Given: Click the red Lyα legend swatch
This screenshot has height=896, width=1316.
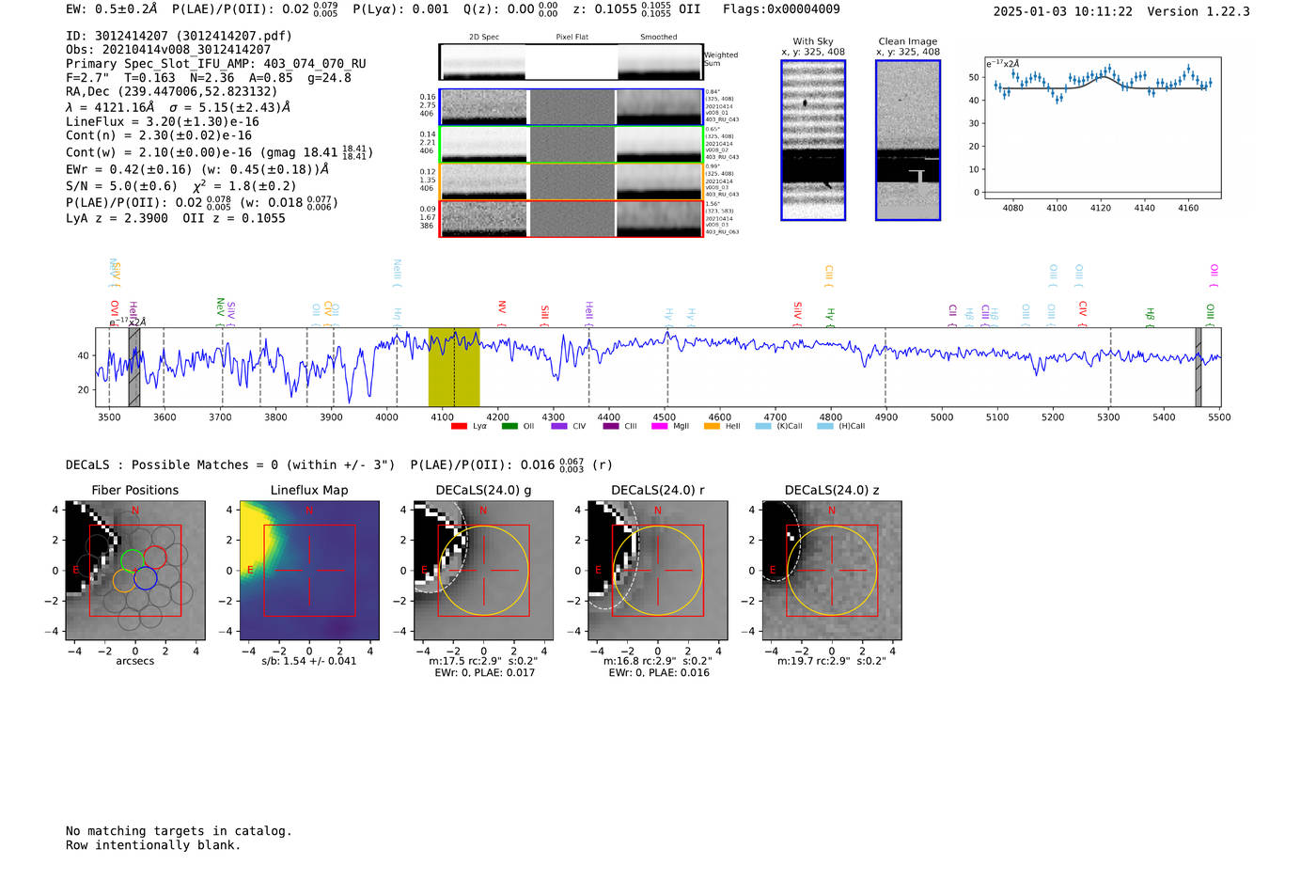Looking at the screenshot, I should click(x=459, y=426).
